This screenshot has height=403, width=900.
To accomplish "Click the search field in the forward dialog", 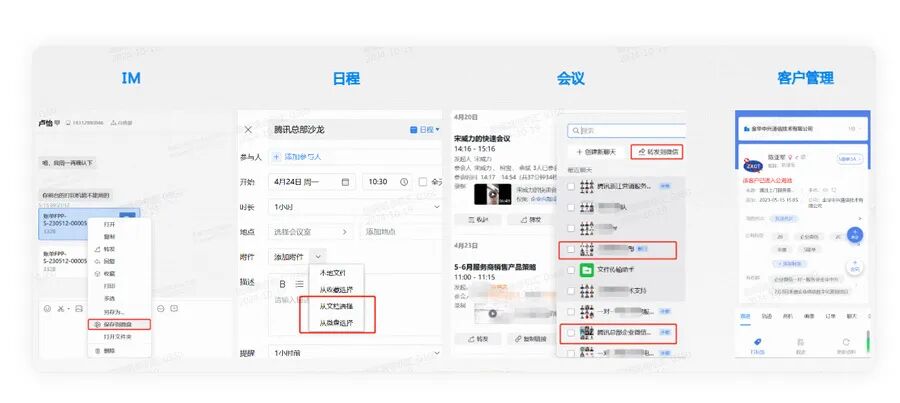I will 626,131.
